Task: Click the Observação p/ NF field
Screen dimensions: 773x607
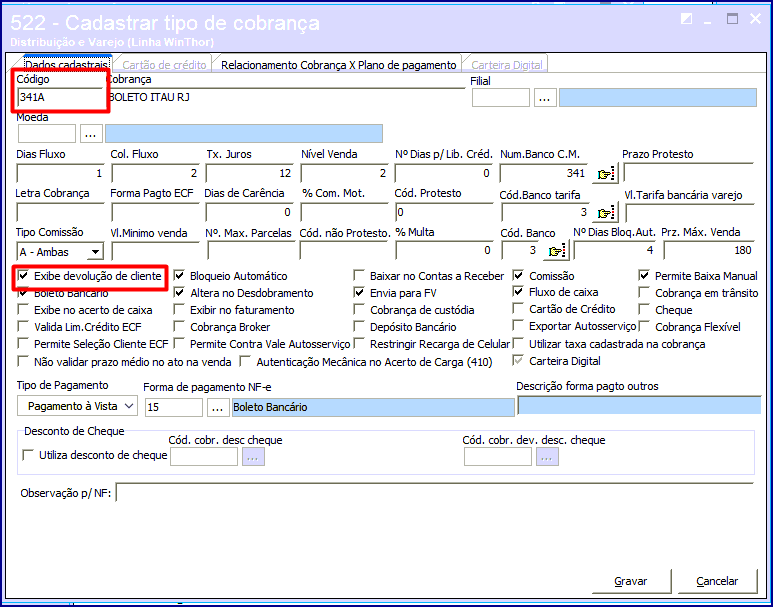Action: (x=436, y=493)
